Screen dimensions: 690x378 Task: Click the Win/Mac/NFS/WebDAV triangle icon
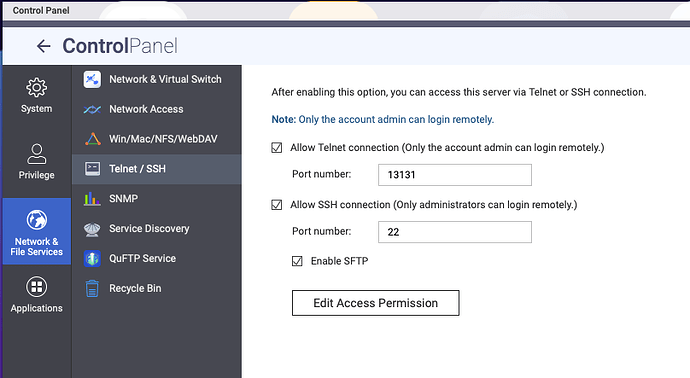(92, 139)
